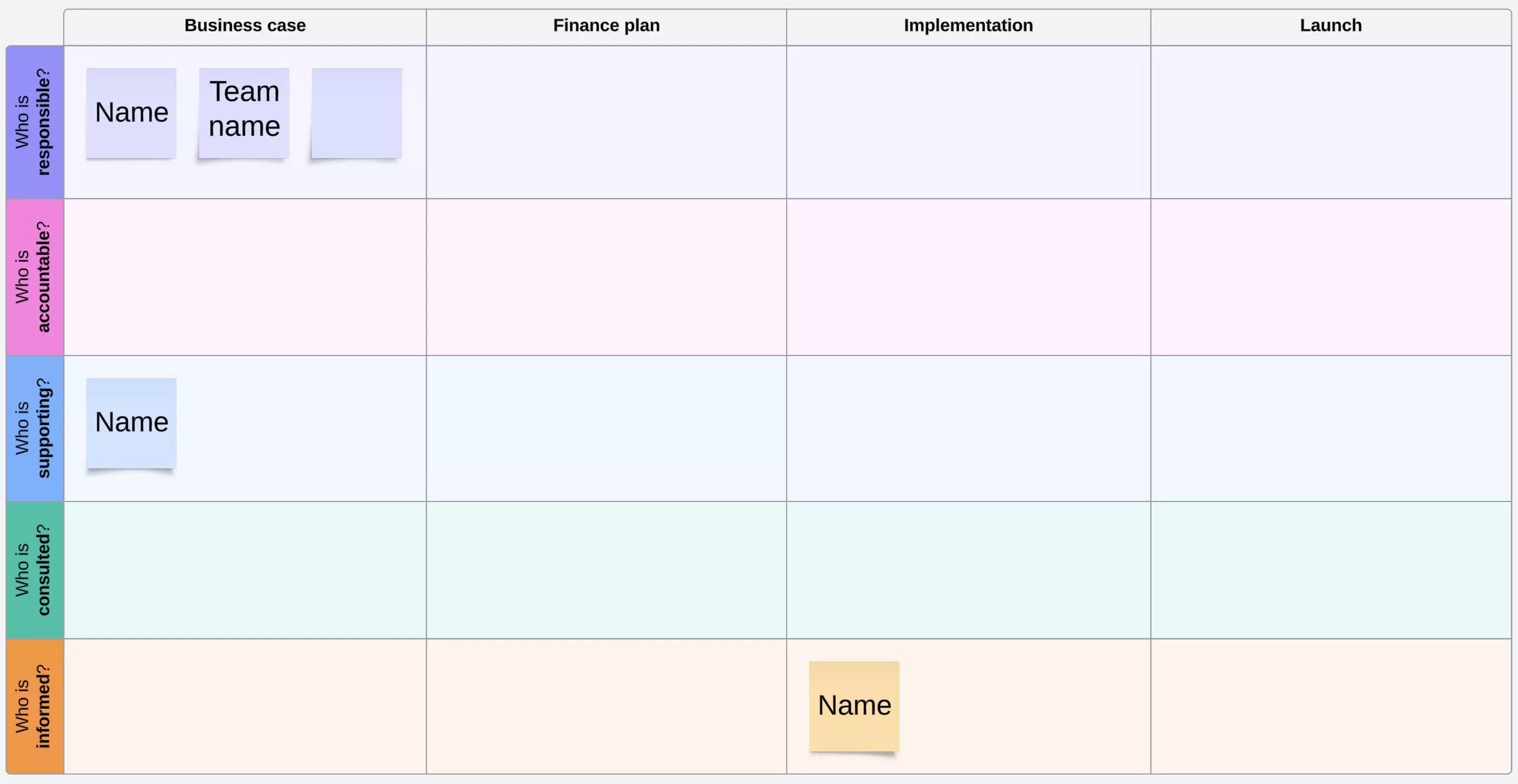Click the empty responsible cell under Finance plan
1518x784 pixels.
point(606,122)
